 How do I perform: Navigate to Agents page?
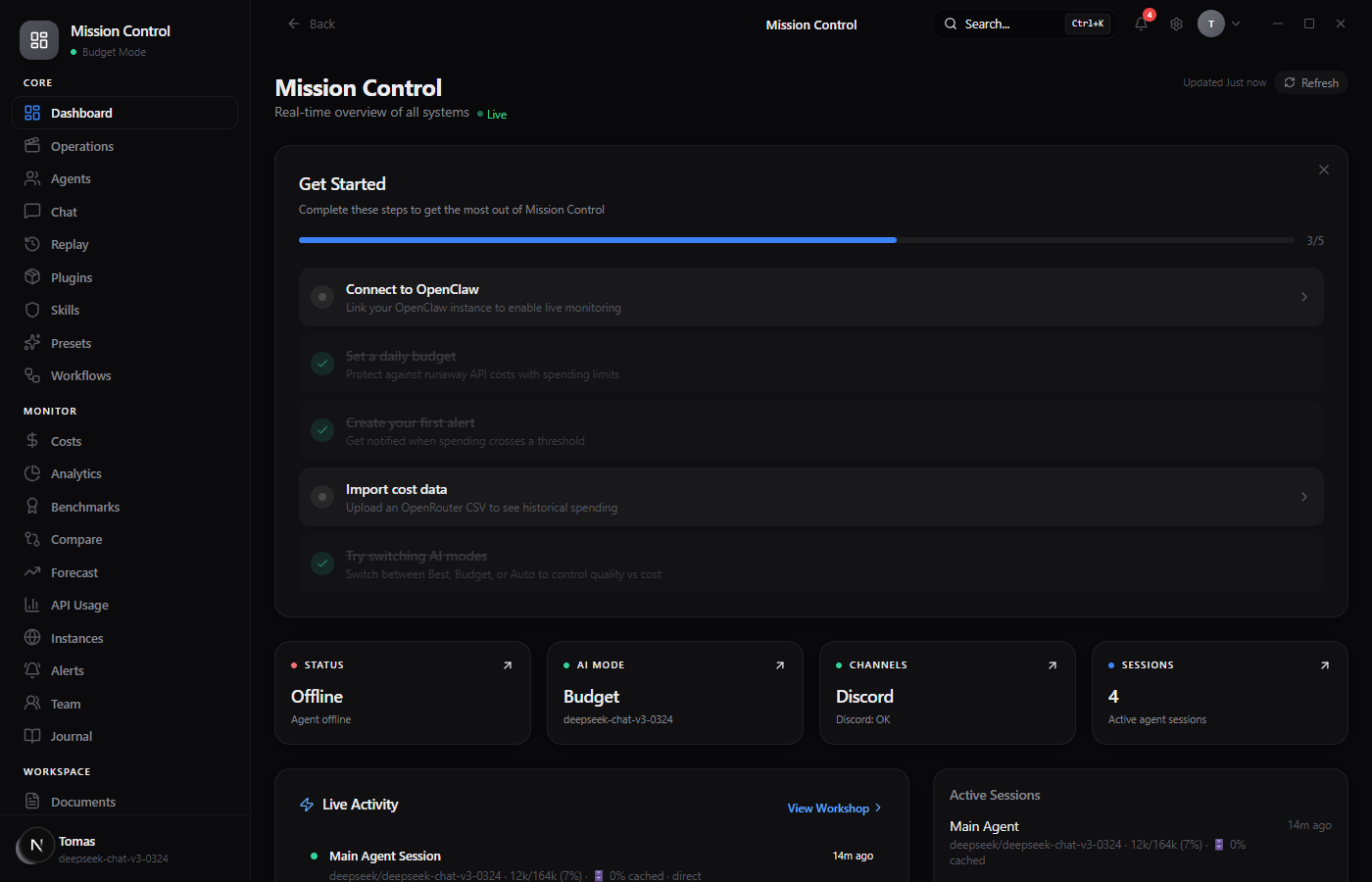click(124, 178)
